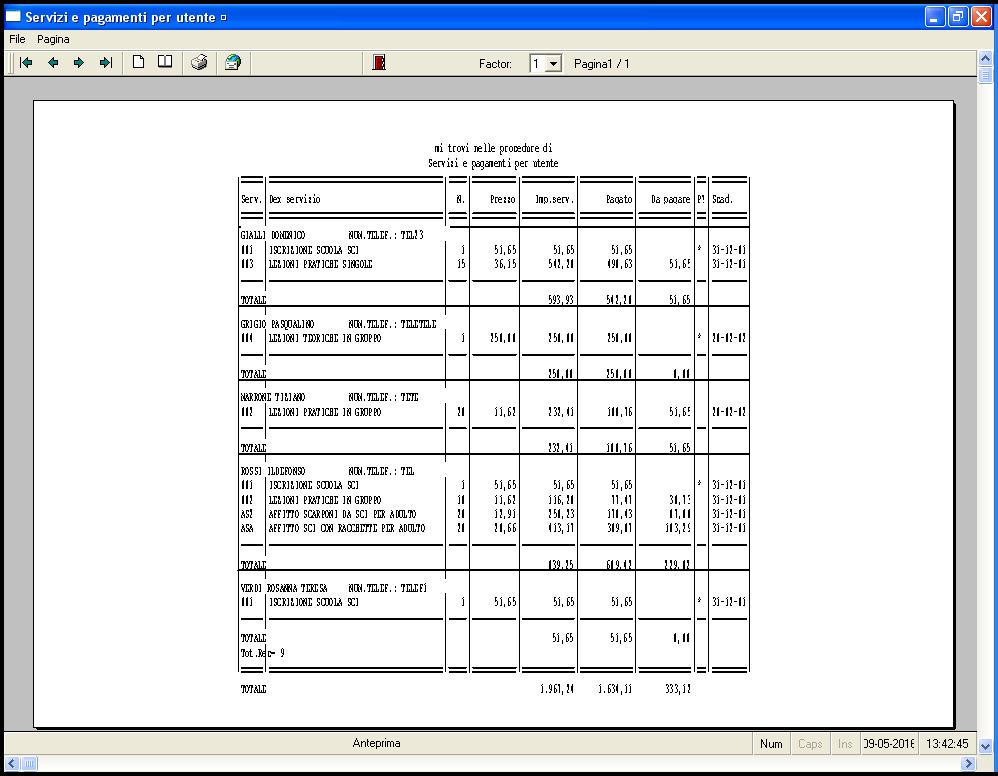The image size is (998, 776).
Task: Click the 'Prezzo' column header
Action: point(502,199)
